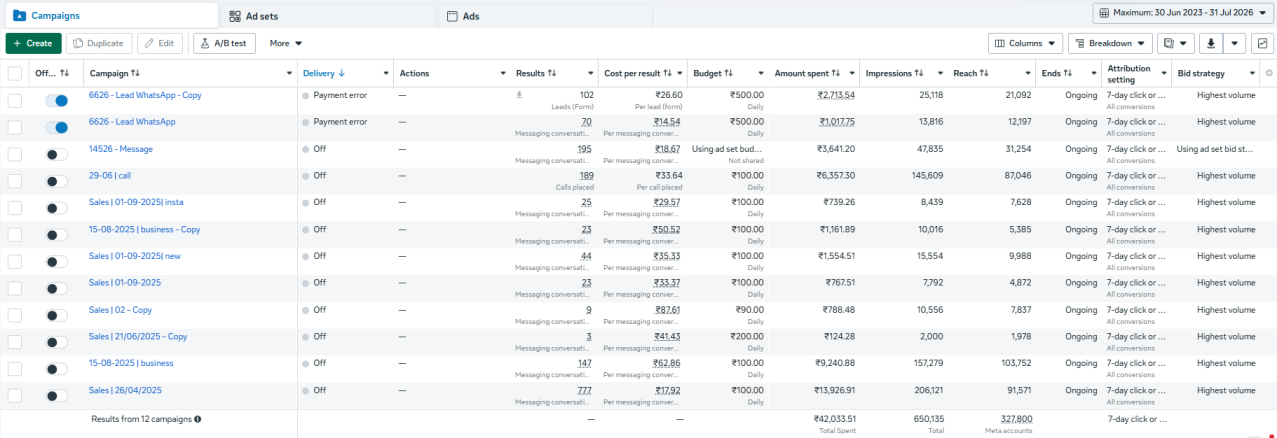This screenshot has height=438, width=1277.
Task: Tick the select-all campaigns checkbox
Action: pos(15,73)
